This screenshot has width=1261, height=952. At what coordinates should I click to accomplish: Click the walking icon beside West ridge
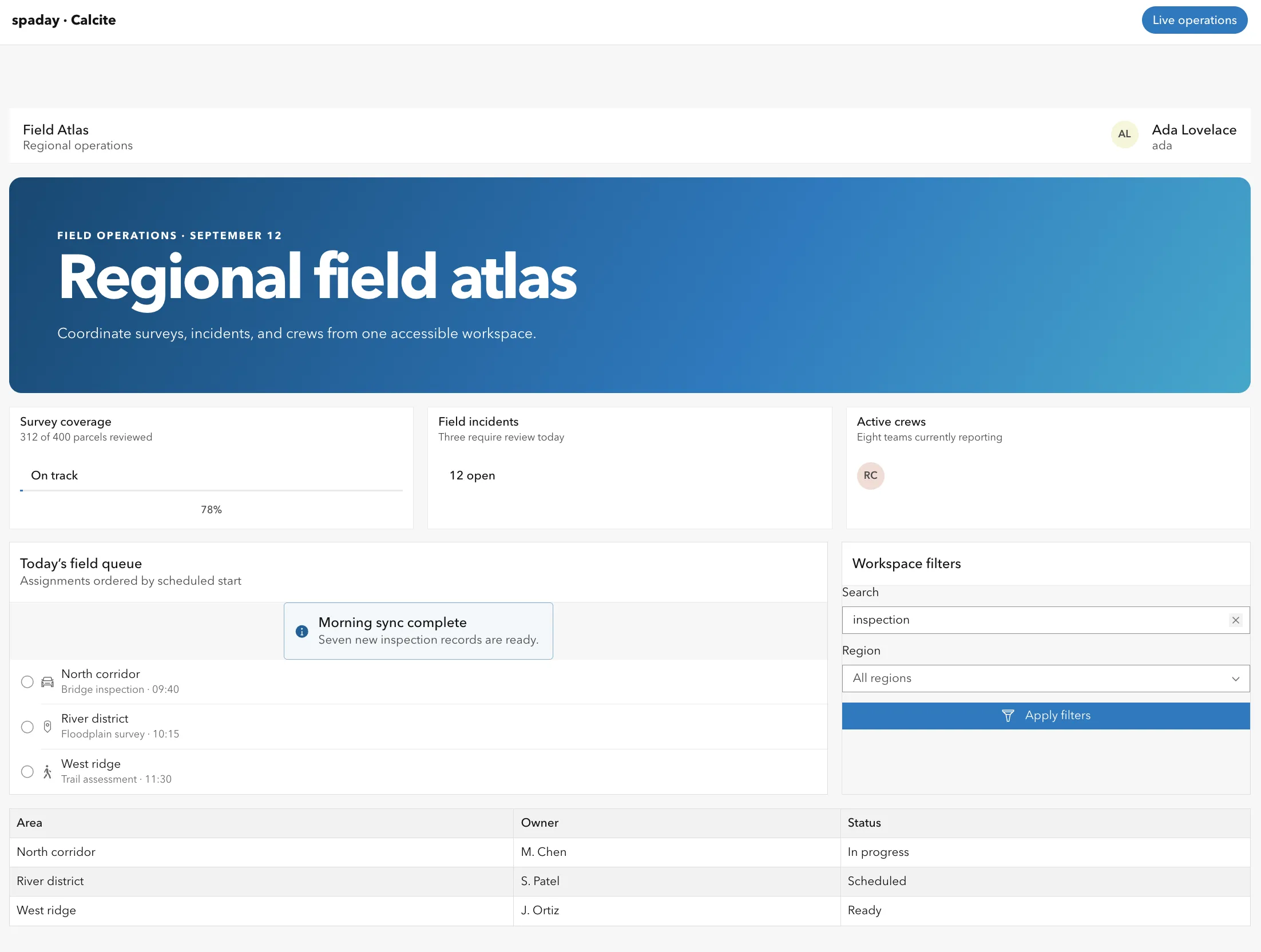(x=47, y=772)
